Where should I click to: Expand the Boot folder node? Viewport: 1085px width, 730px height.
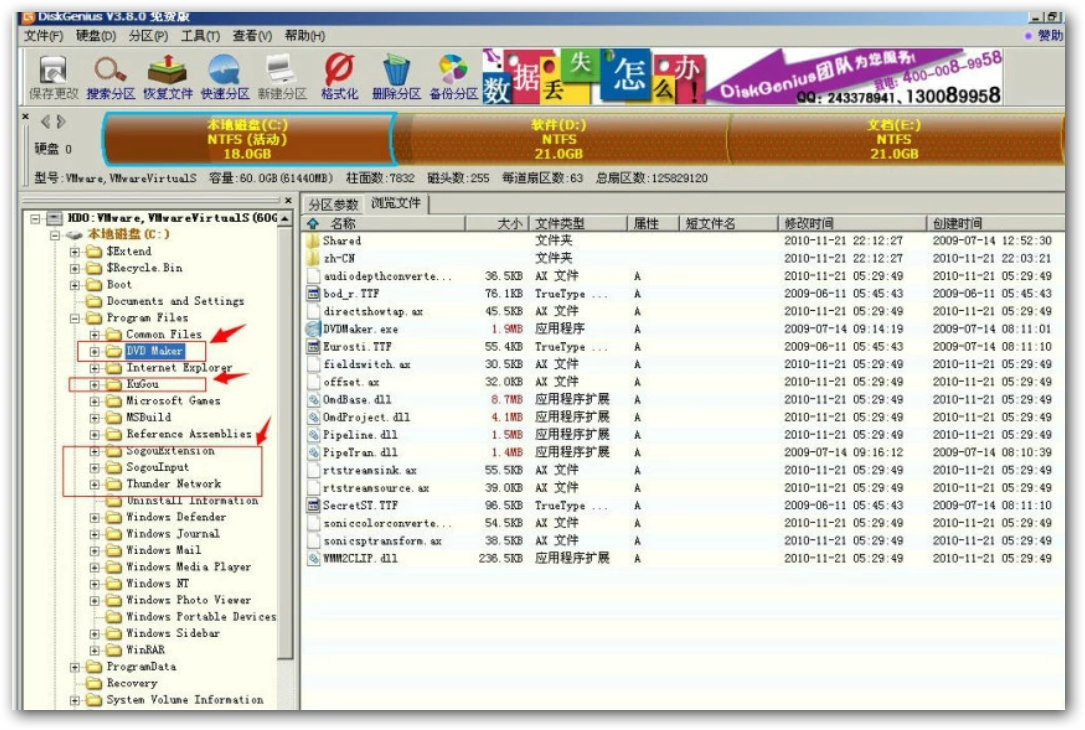pos(75,285)
